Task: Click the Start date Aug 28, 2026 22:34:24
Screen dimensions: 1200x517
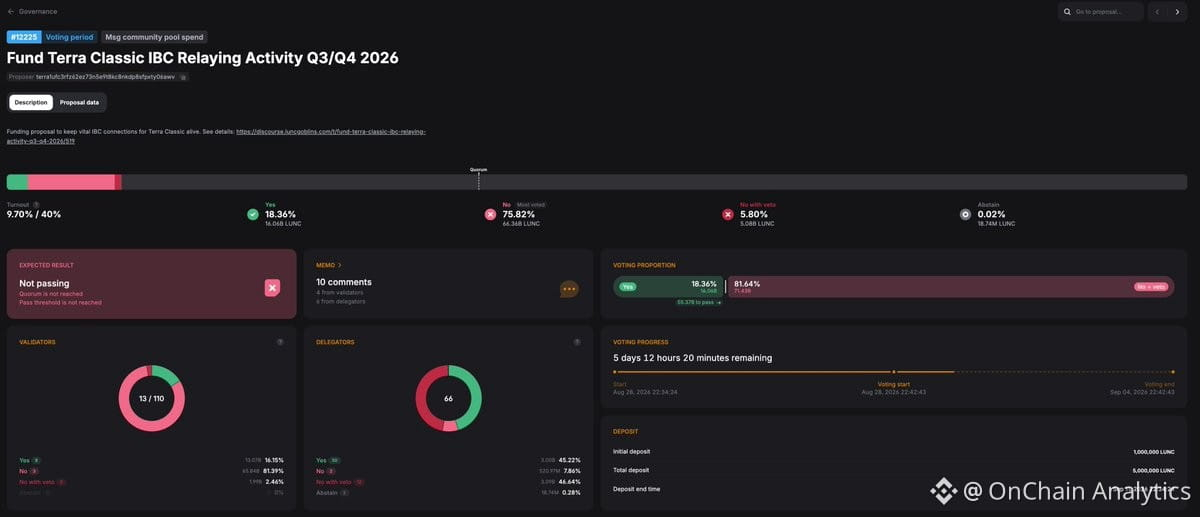Action: (x=645, y=392)
